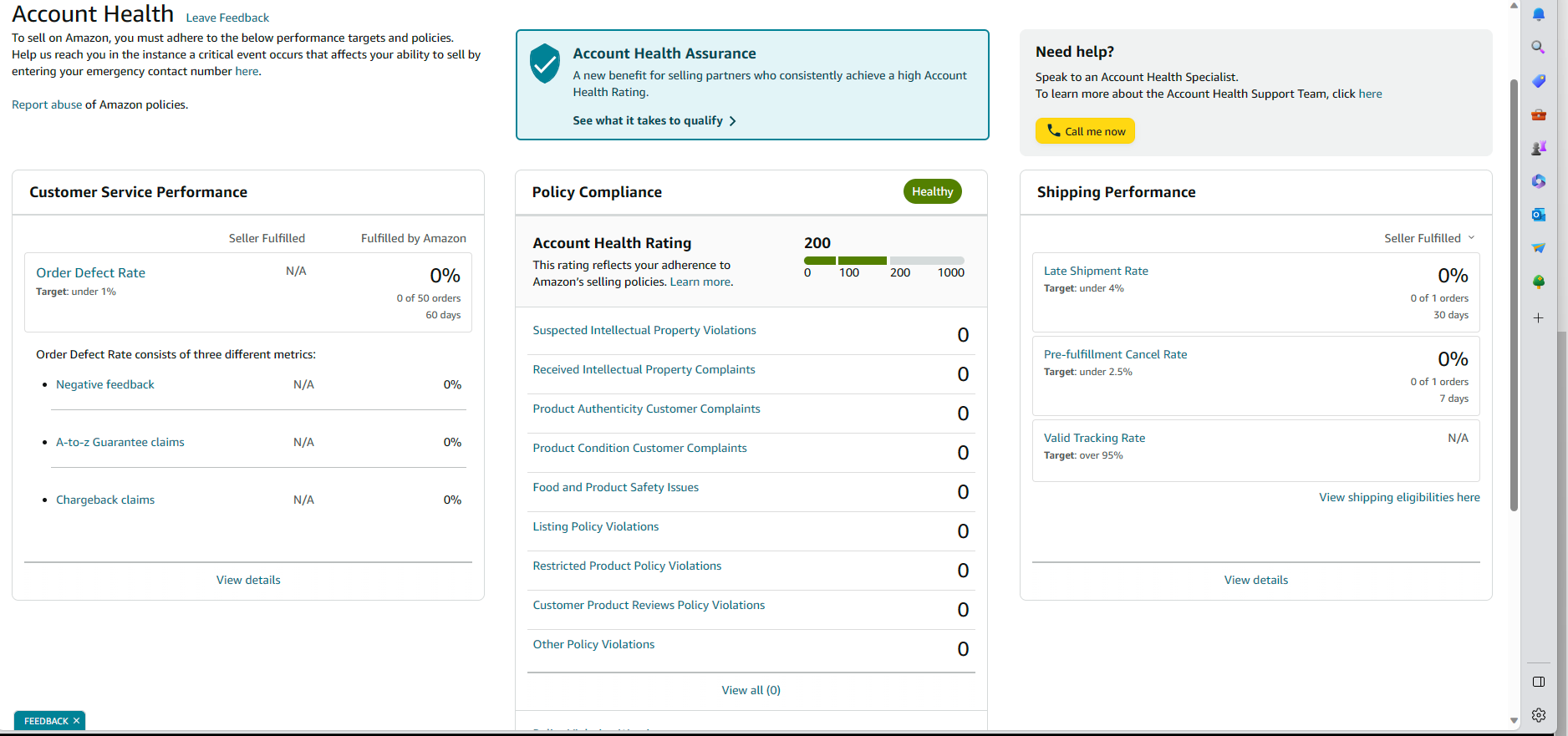Click the plus icon to customize sidebar
Viewport: 1568px width, 736px height.
click(1538, 318)
